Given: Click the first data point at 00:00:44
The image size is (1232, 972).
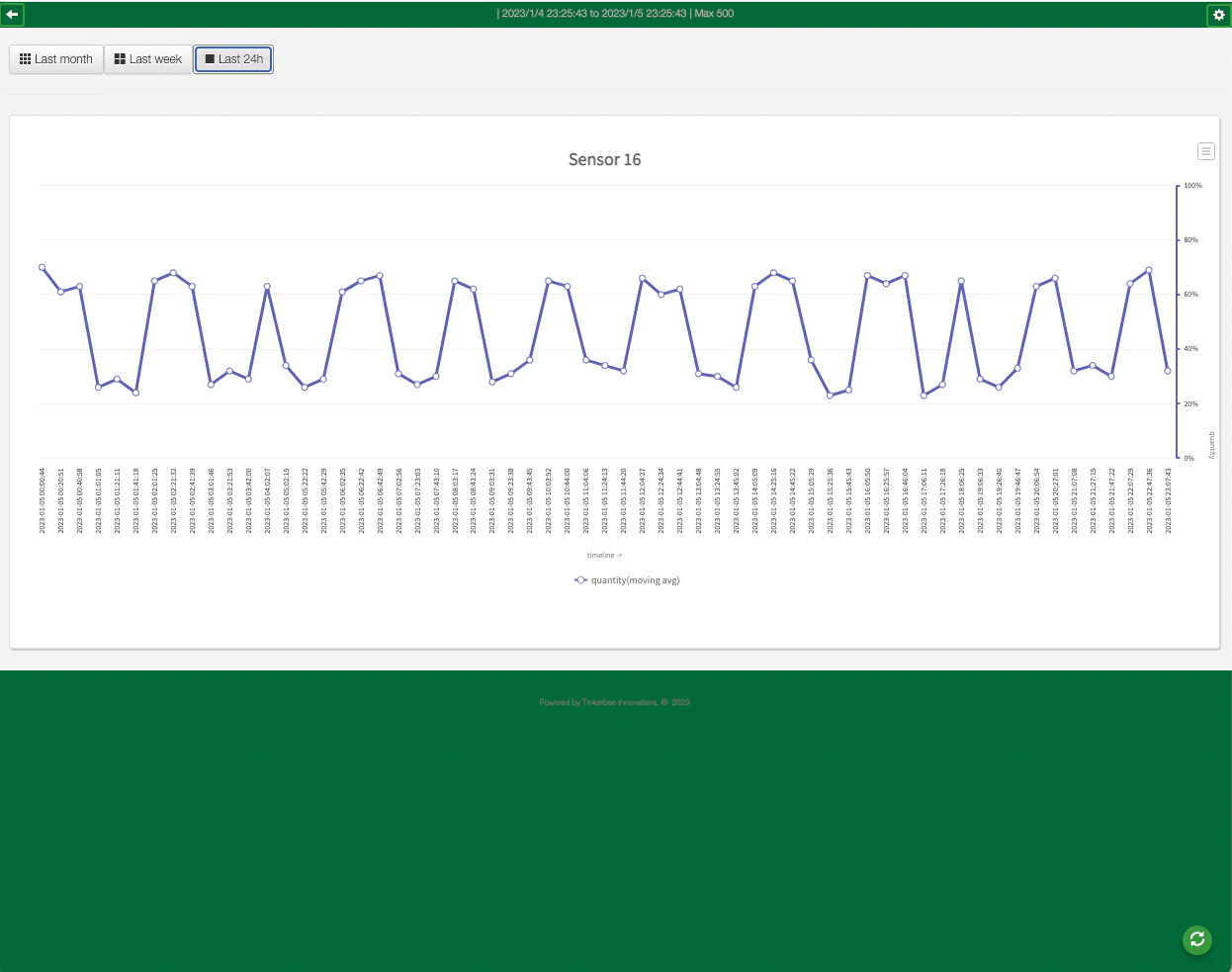Looking at the screenshot, I should (42, 267).
